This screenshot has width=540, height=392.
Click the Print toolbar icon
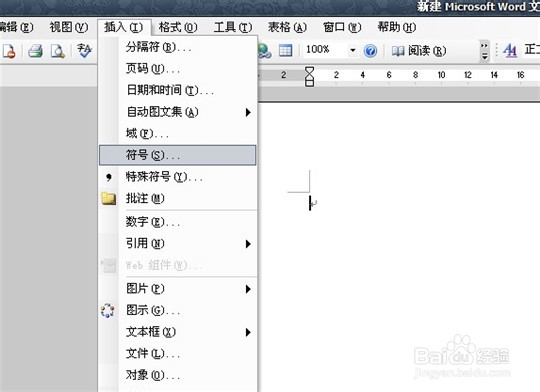pos(35,51)
